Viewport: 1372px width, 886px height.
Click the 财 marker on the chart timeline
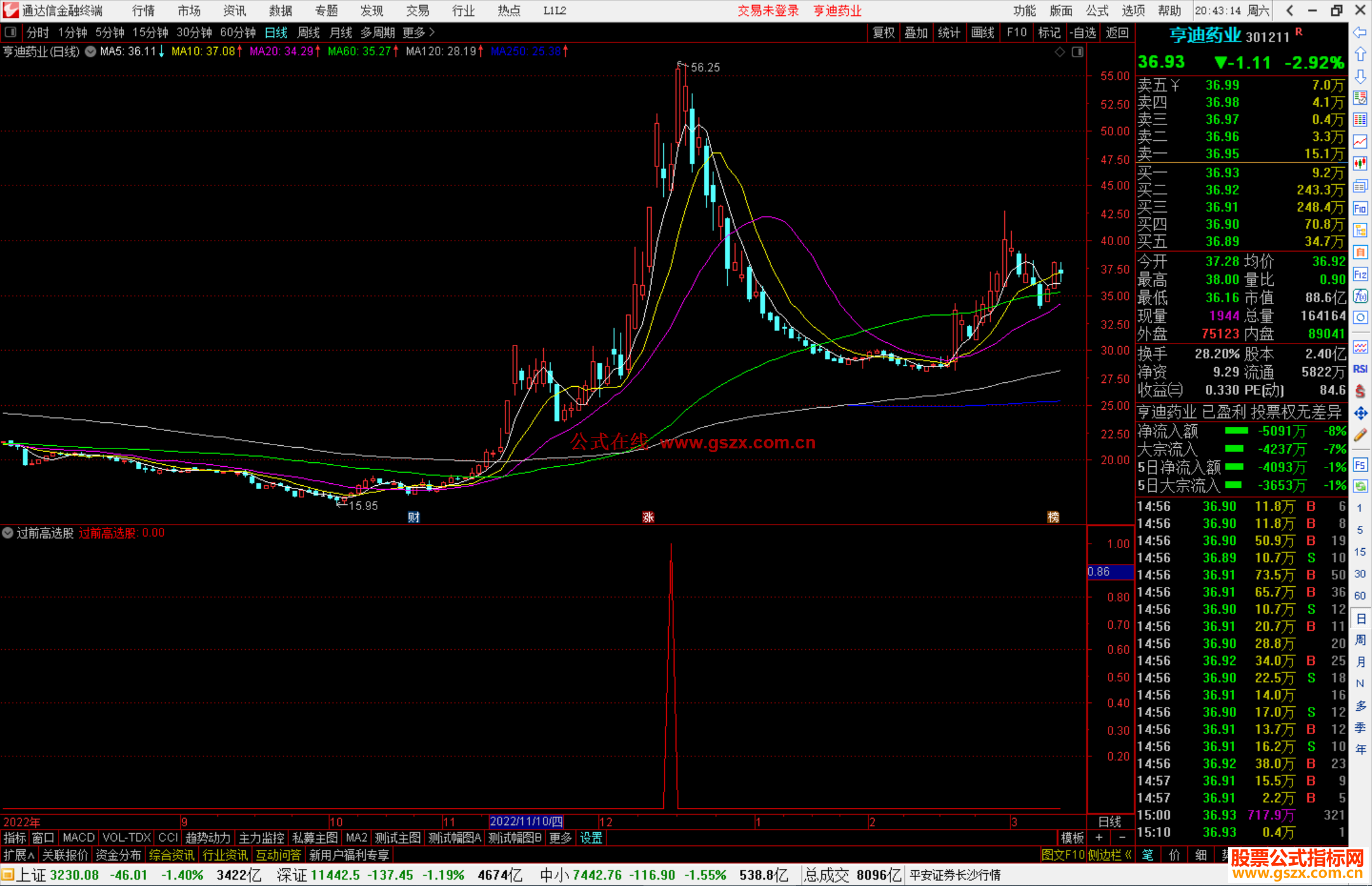coord(414,517)
